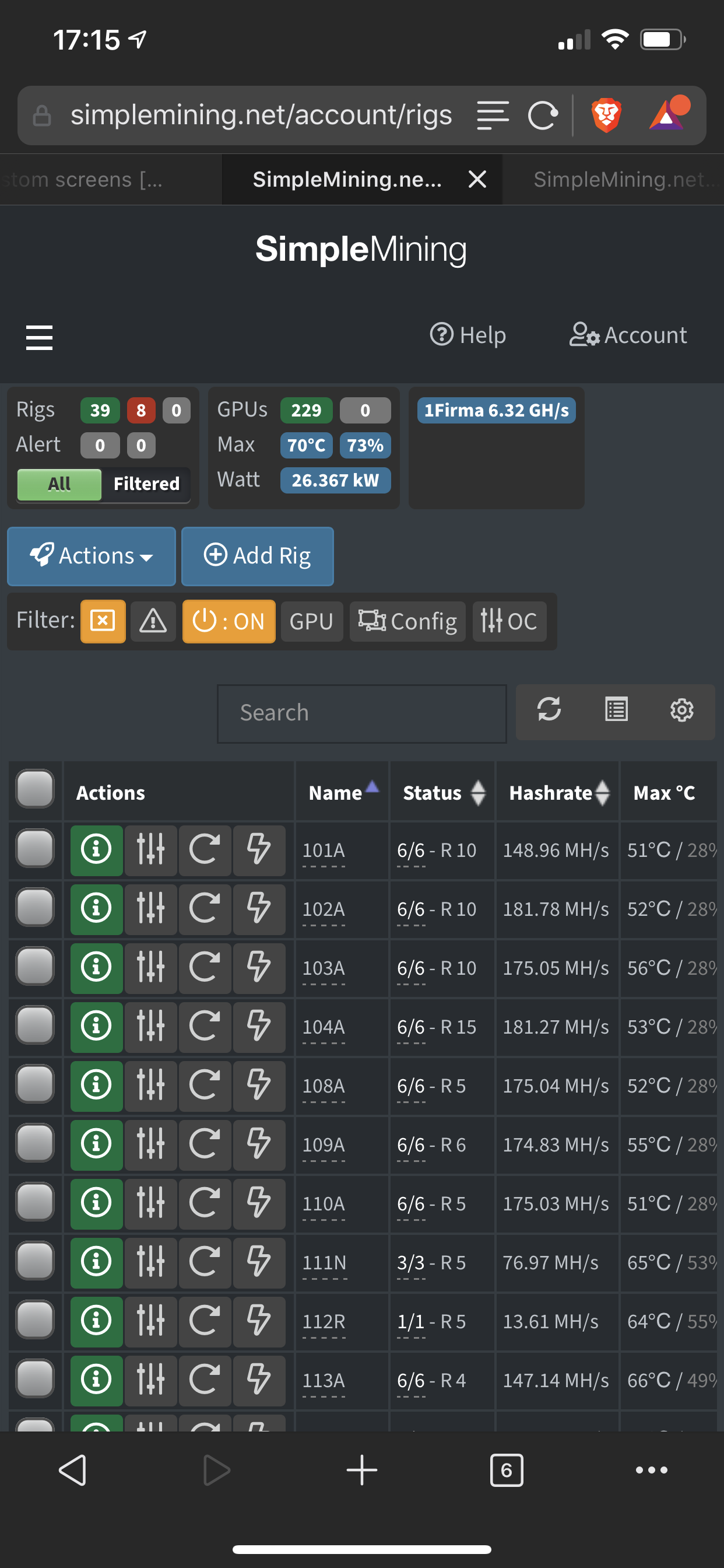Screen dimensions: 724x1568
Task: Tick the checkbox for rig 109A
Action: [x=36, y=1143]
